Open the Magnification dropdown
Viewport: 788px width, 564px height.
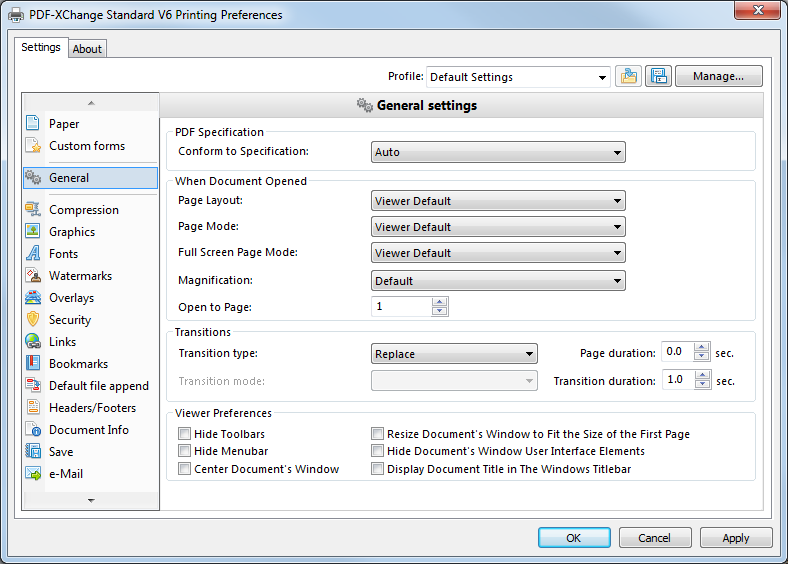[x=498, y=280]
